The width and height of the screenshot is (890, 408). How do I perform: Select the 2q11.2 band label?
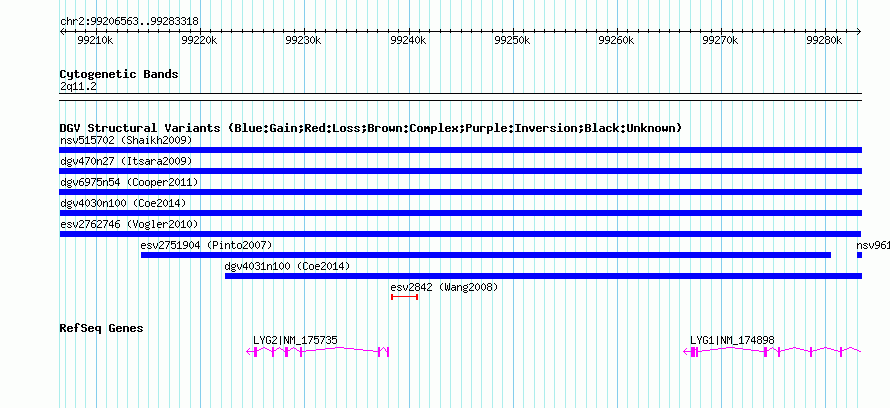click(x=78, y=87)
